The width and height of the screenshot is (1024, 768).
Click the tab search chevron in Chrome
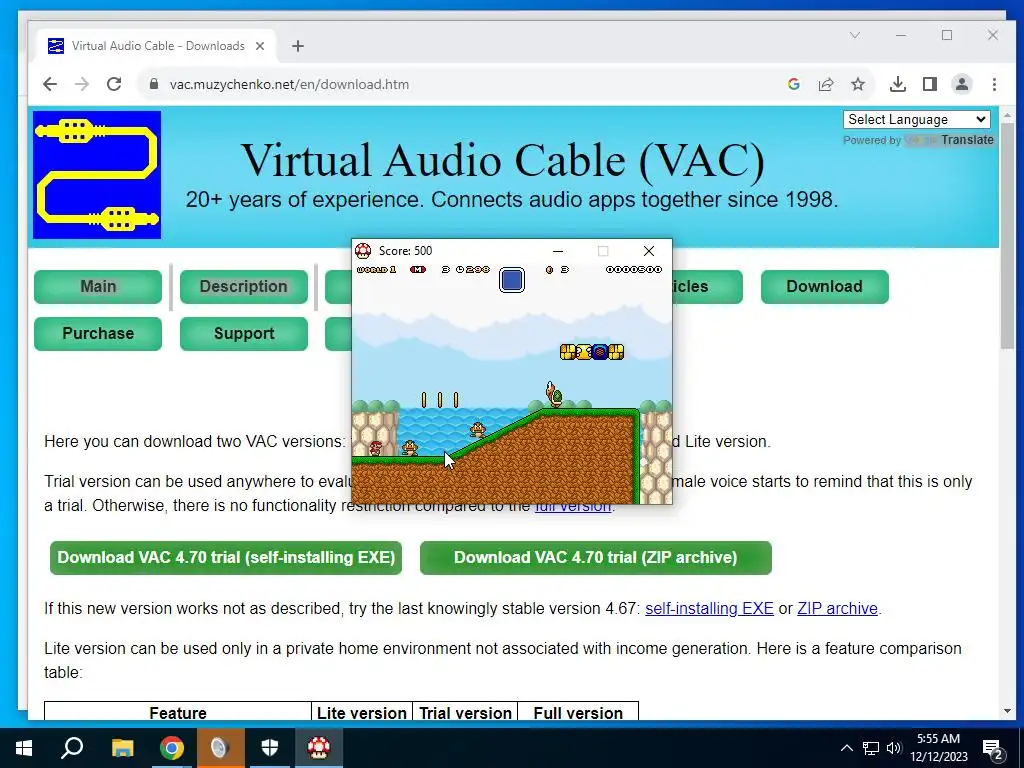tap(855, 35)
